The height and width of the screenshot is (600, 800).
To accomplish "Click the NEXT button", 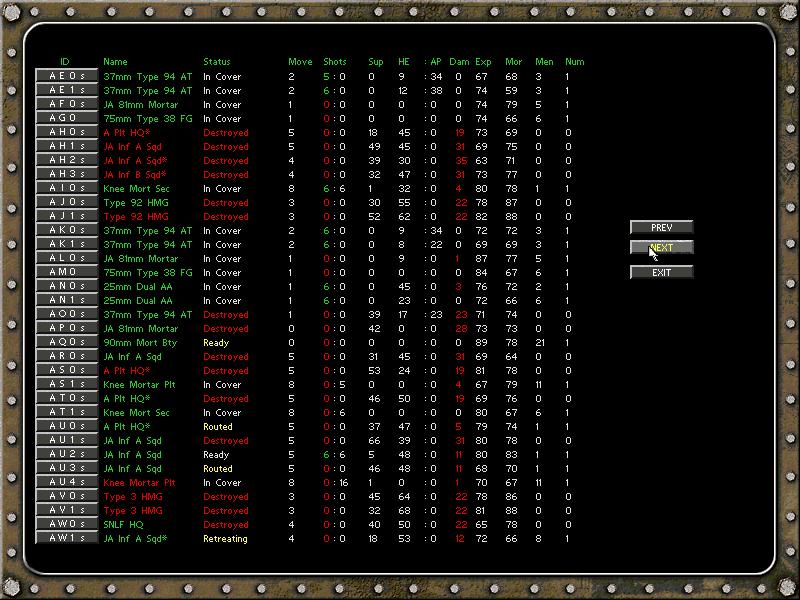I will tap(662, 247).
